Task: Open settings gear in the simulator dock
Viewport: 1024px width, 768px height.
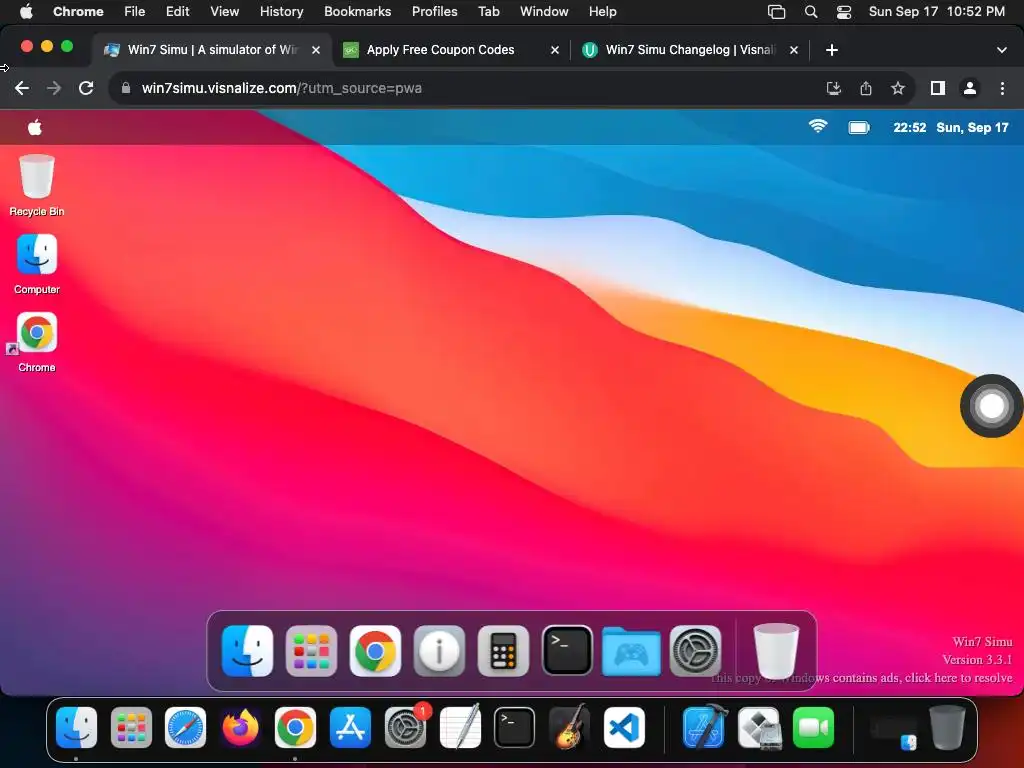Action: [x=696, y=651]
